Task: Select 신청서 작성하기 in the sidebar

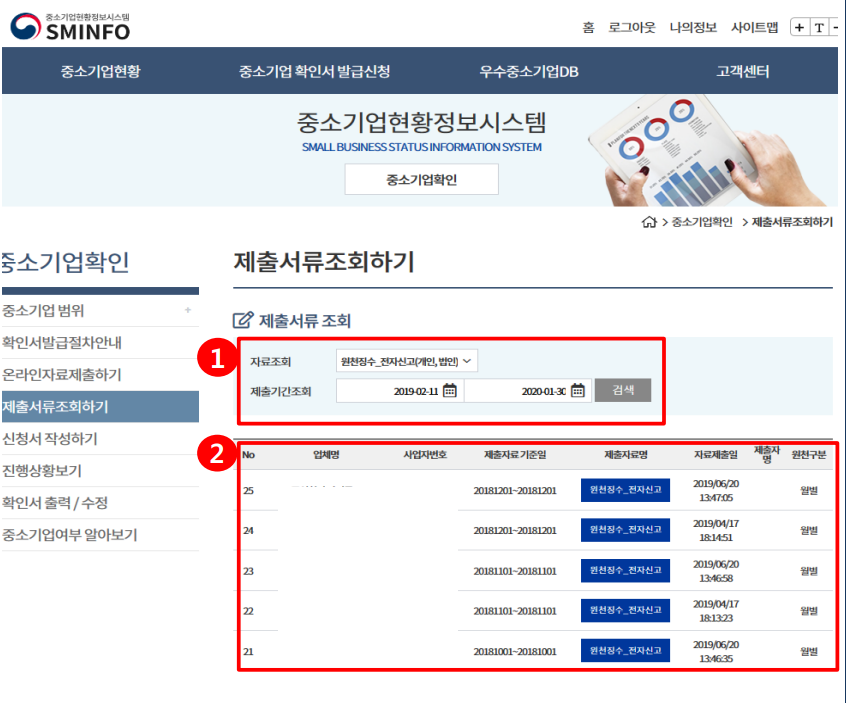Action: [48, 437]
